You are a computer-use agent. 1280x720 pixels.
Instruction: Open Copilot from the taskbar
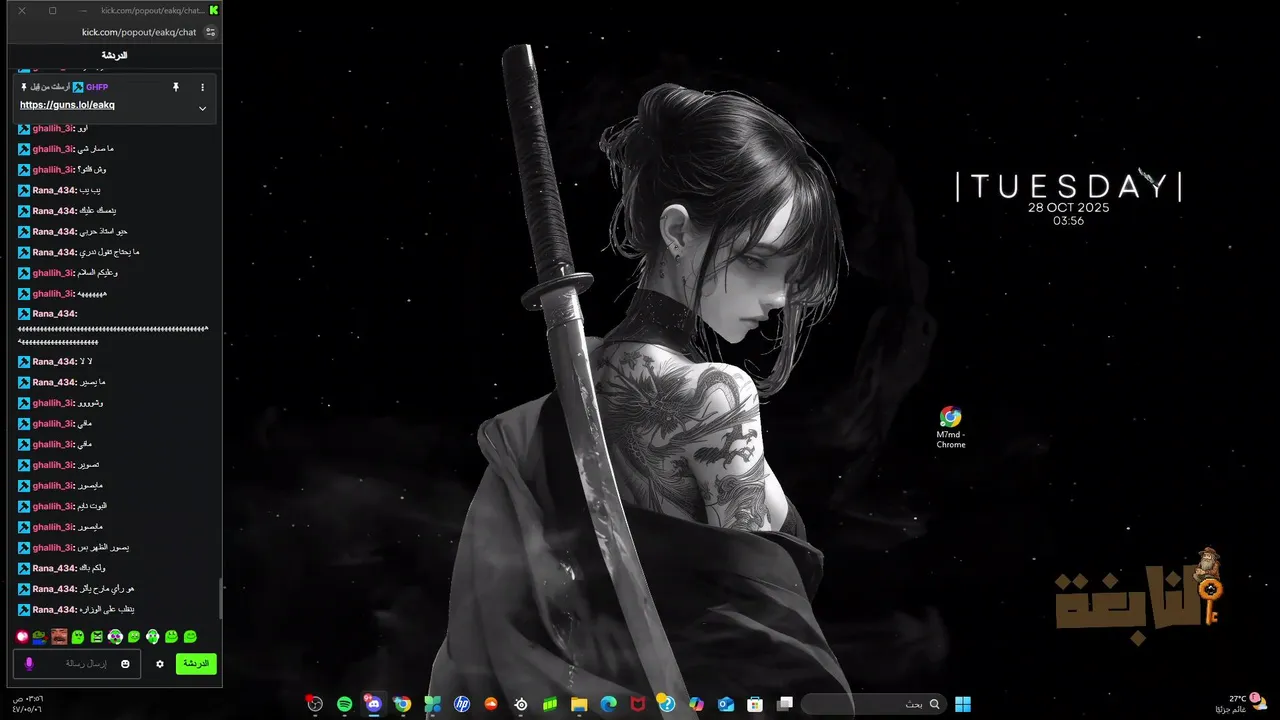(x=697, y=704)
